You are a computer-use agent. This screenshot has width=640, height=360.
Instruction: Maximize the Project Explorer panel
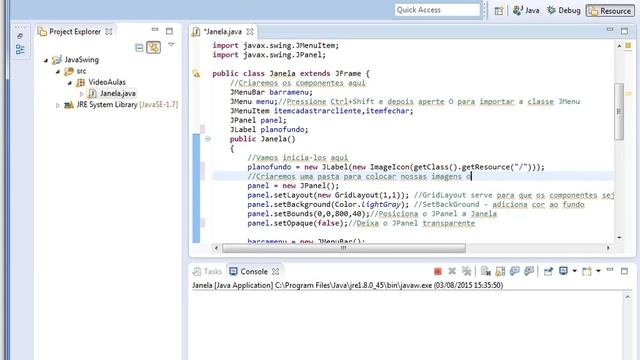coord(169,31)
